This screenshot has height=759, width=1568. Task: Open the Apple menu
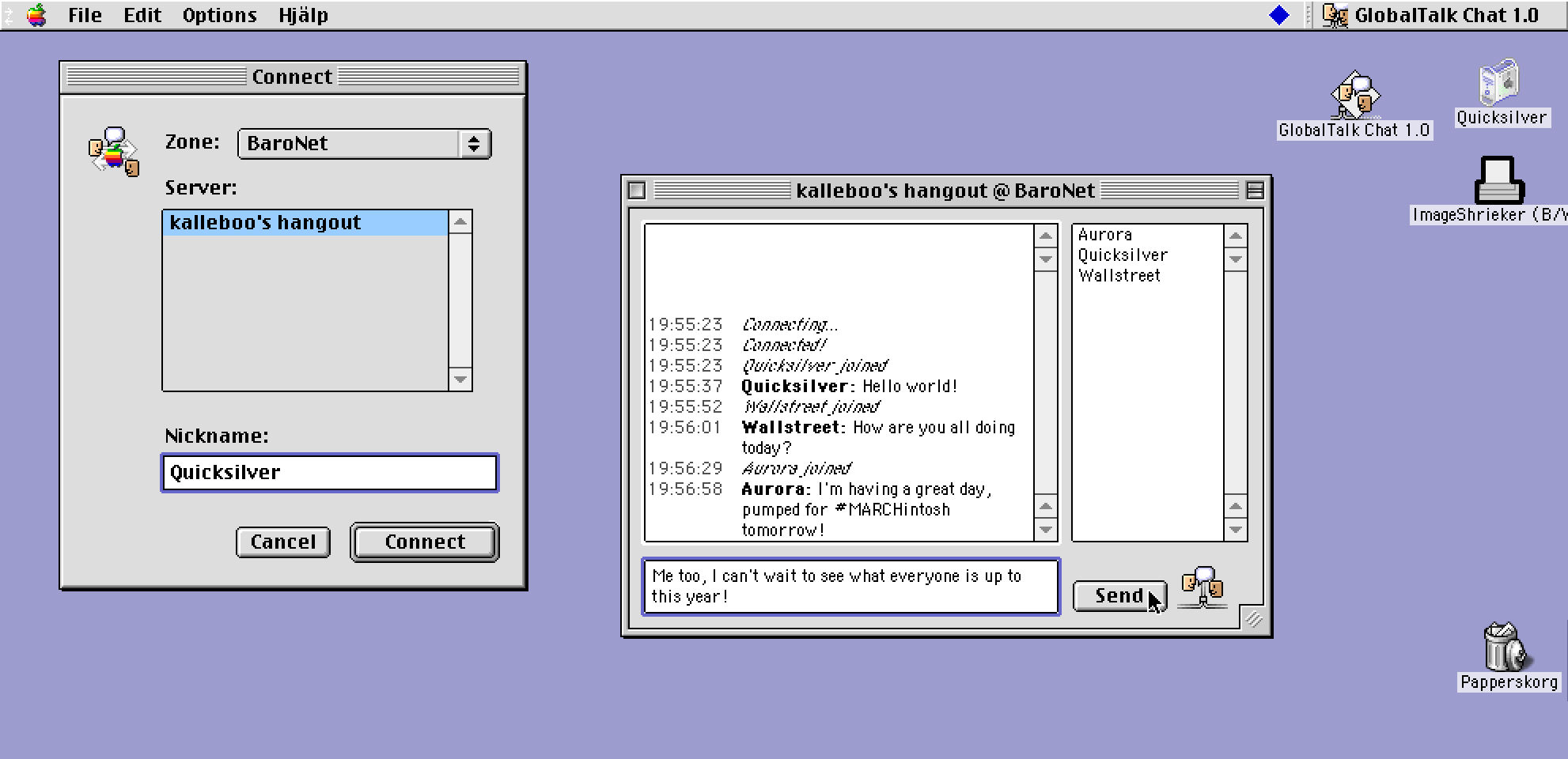point(36,15)
